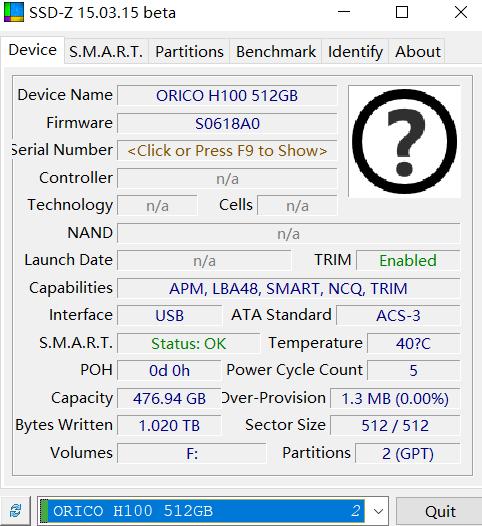This screenshot has height=526, width=482.
Task: Click the Quit button
Action: point(440,512)
